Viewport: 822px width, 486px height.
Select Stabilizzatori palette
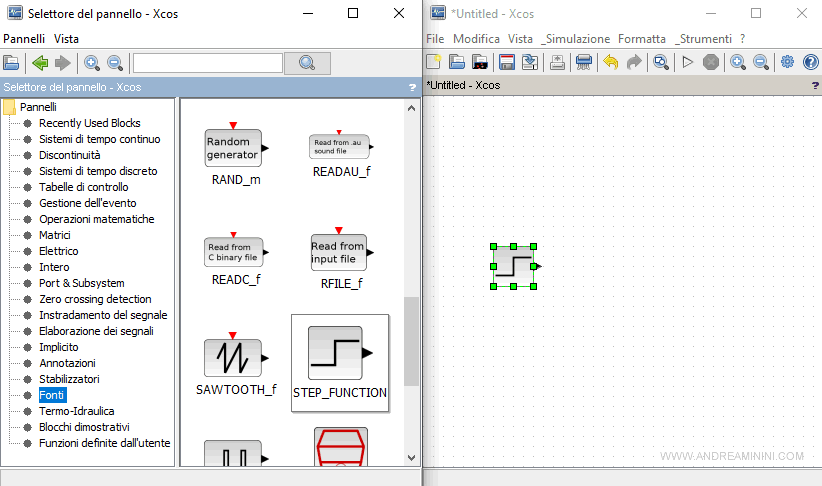(69, 379)
